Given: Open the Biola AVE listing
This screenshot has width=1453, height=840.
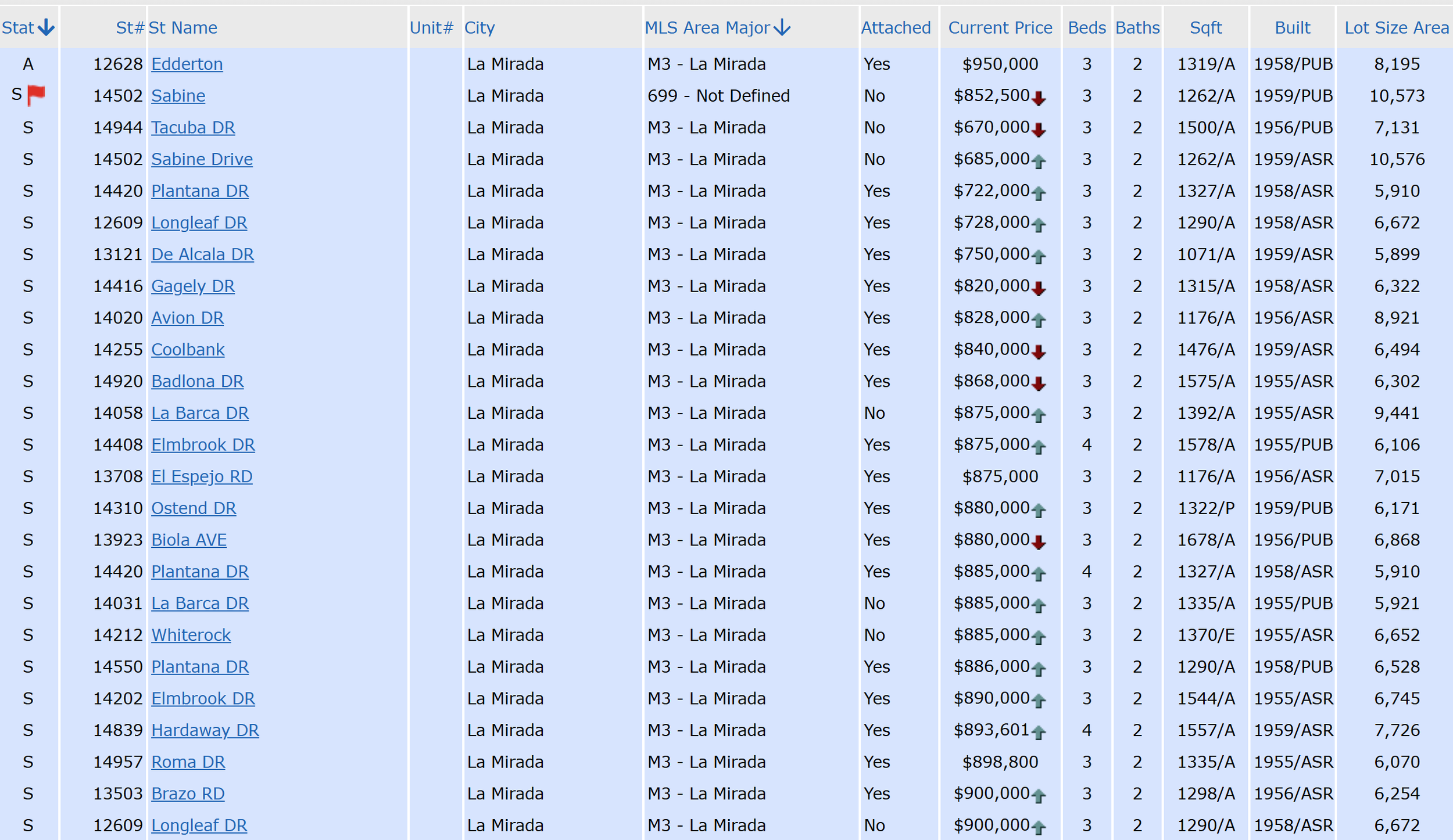Looking at the screenshot, I should tap(188, 540).
